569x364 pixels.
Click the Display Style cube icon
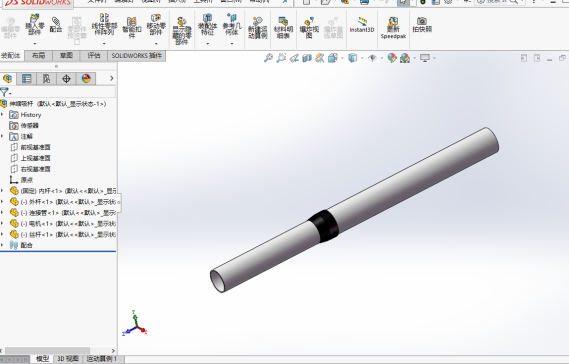click(352, 58)
